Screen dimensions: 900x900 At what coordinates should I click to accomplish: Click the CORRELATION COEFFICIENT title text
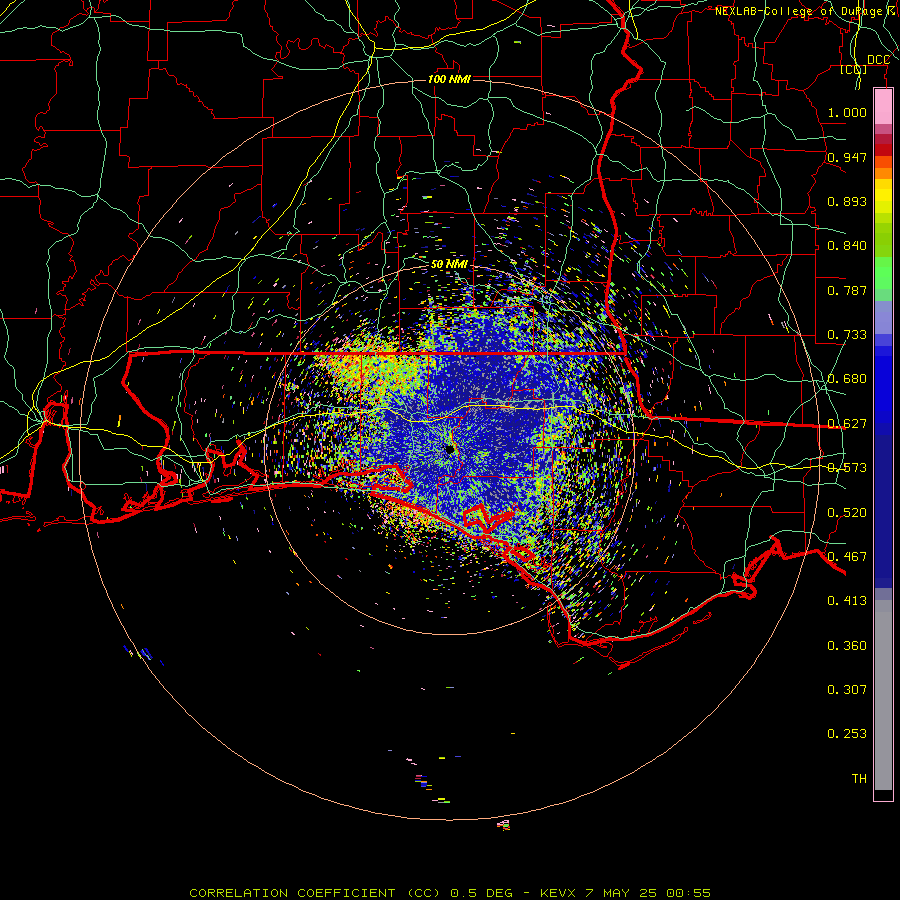(x=292, y=893)
